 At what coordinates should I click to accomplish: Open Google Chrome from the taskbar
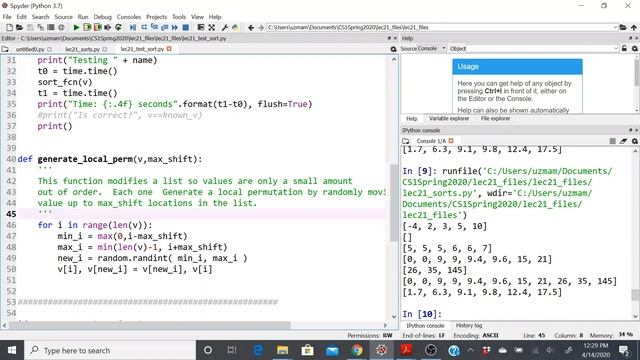tap(357, 350)
